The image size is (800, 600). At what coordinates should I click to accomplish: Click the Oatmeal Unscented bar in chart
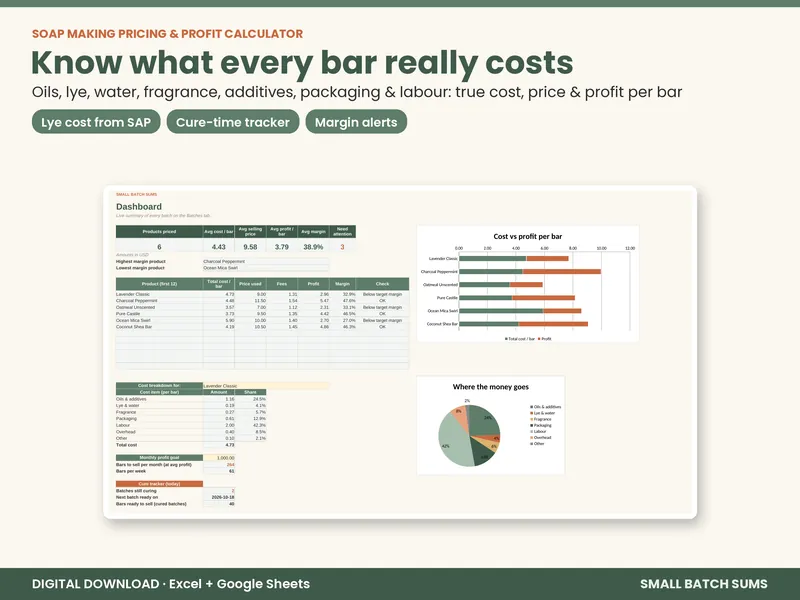[501, 285]
